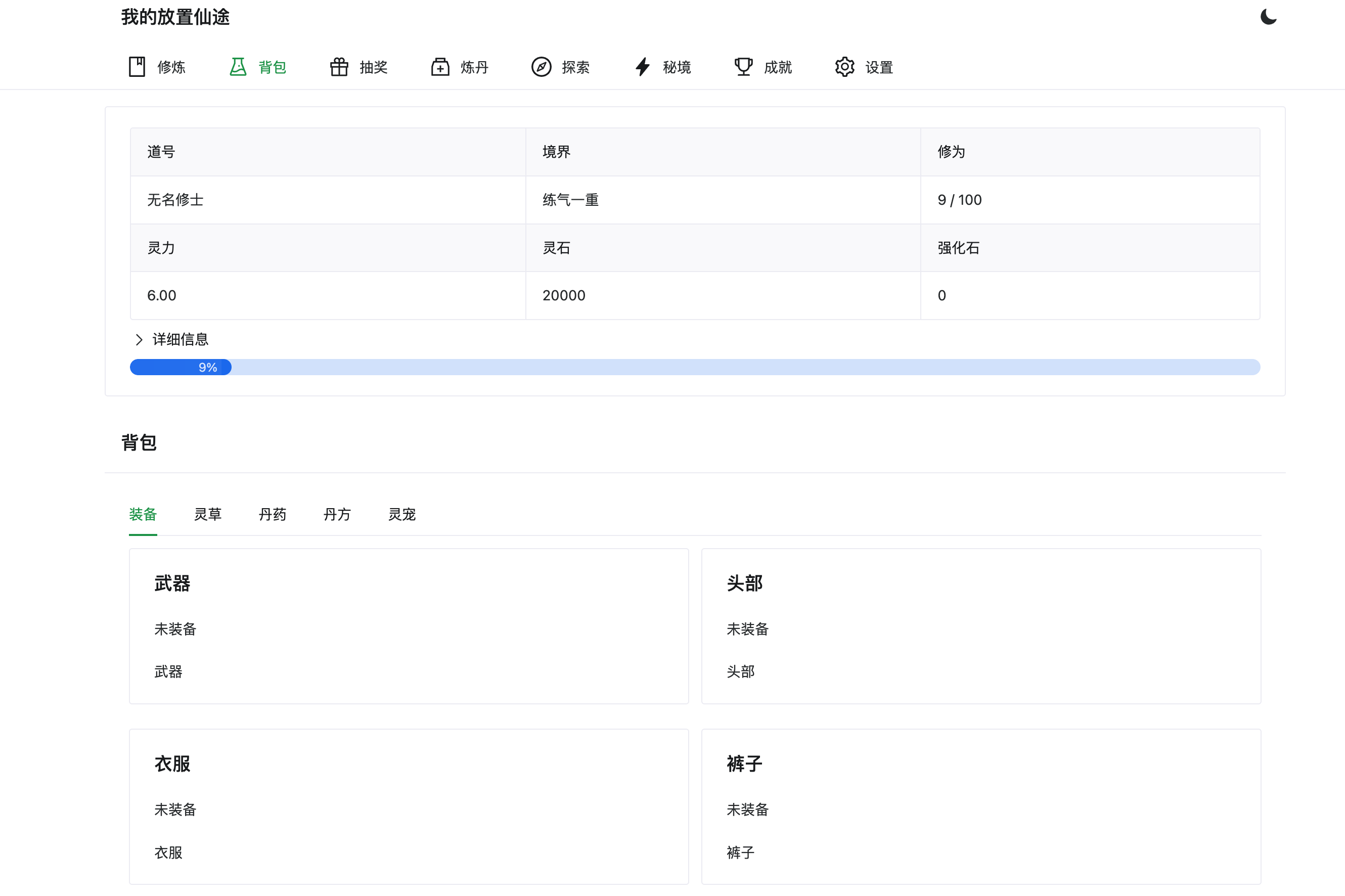The image size is (1345, 896).
Task: Click the 背包 section heading
Action: (139, 442)
